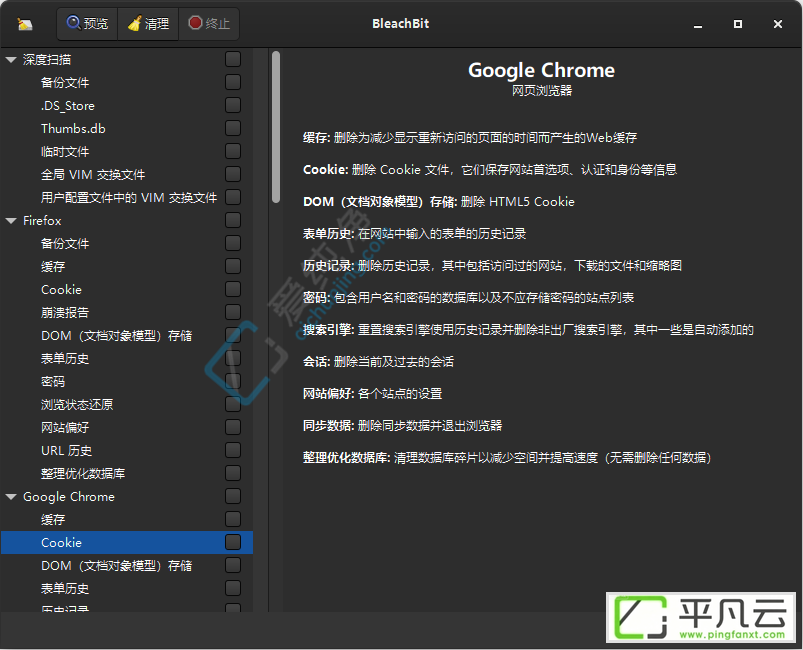Click the 搜索引擎 description line
The image size is (803, 650).
(x=528, y=330)
